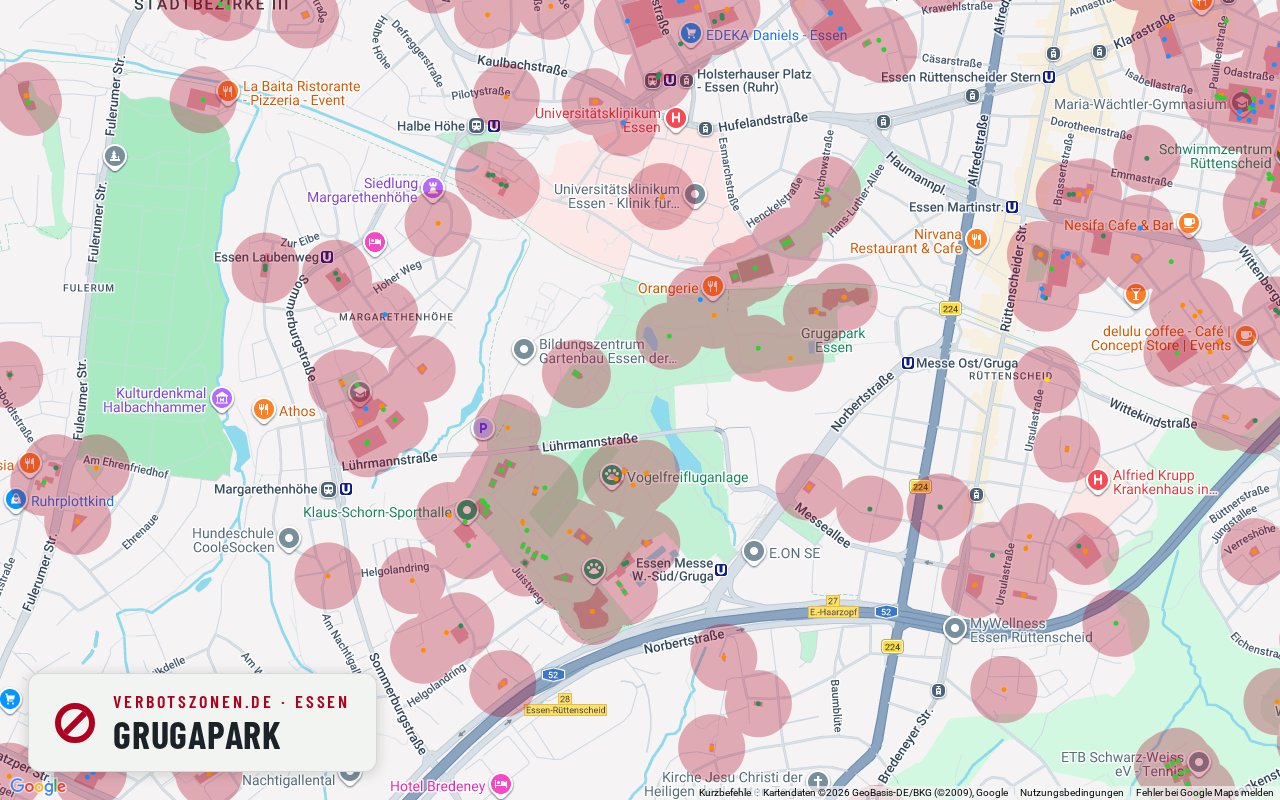Click the Schwimmzentrum Rüttenscheid label
Screen dimensions: 1280x800
[x=1215, y=157]
